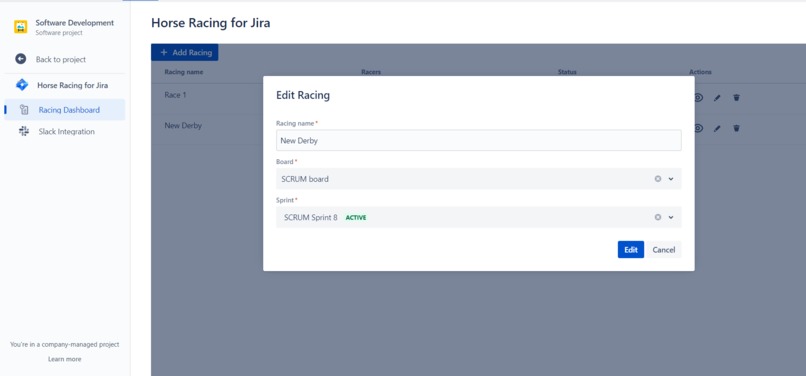Click the Racing name column header
This screenshot has width=806, height=376.
tap(184, 72)
